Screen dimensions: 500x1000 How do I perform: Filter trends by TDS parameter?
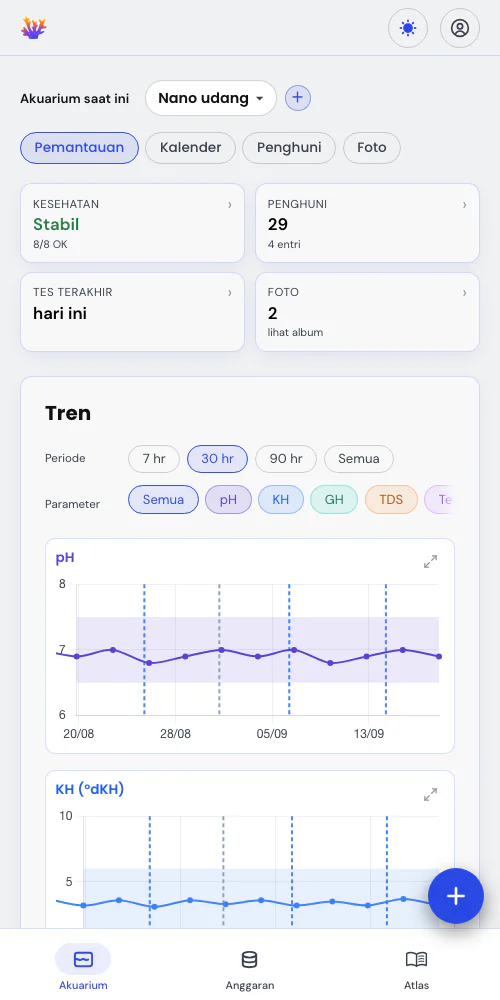pos(392,499)
